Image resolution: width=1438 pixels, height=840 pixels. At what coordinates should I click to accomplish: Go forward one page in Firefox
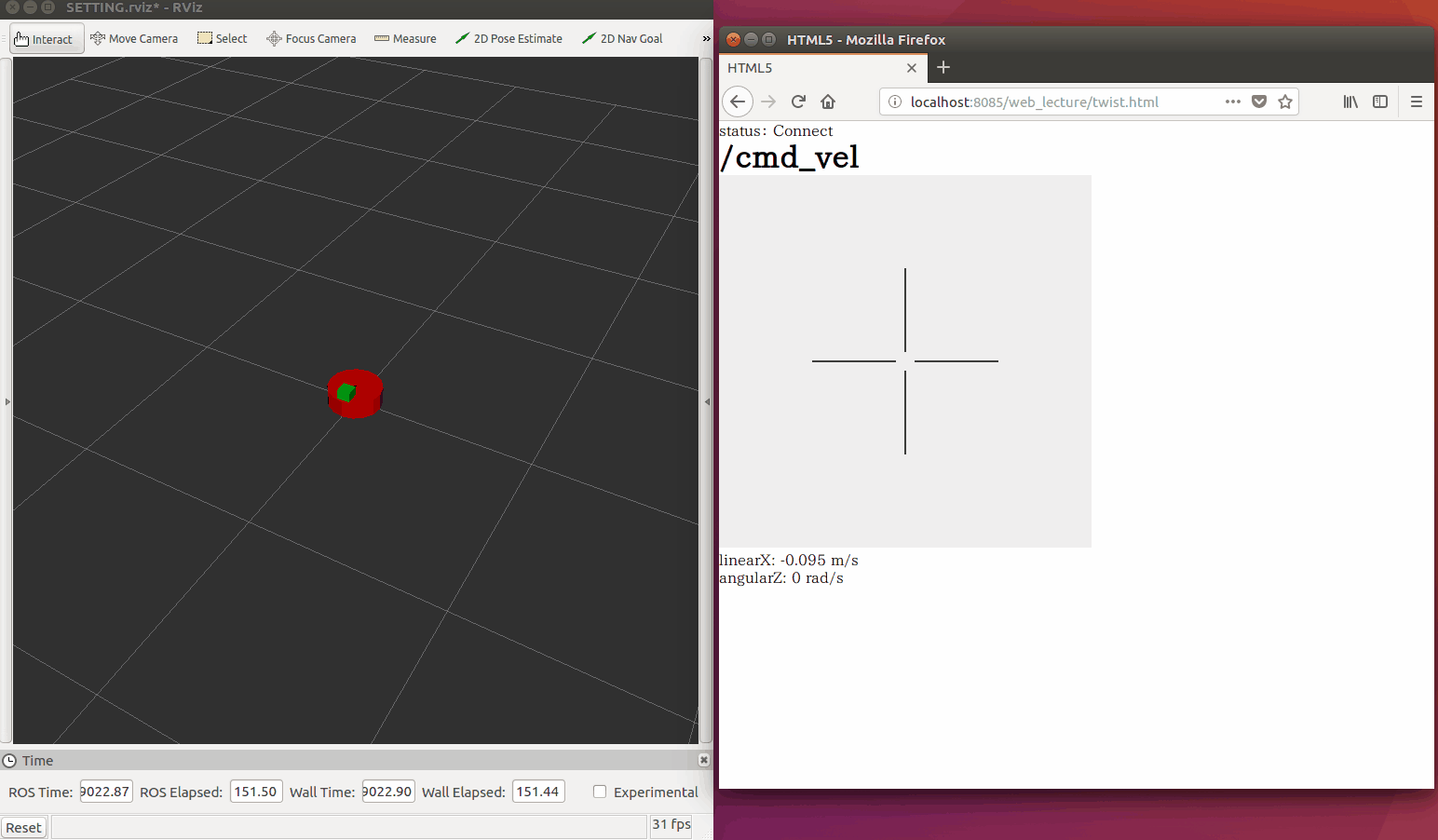tap(768, 102)
